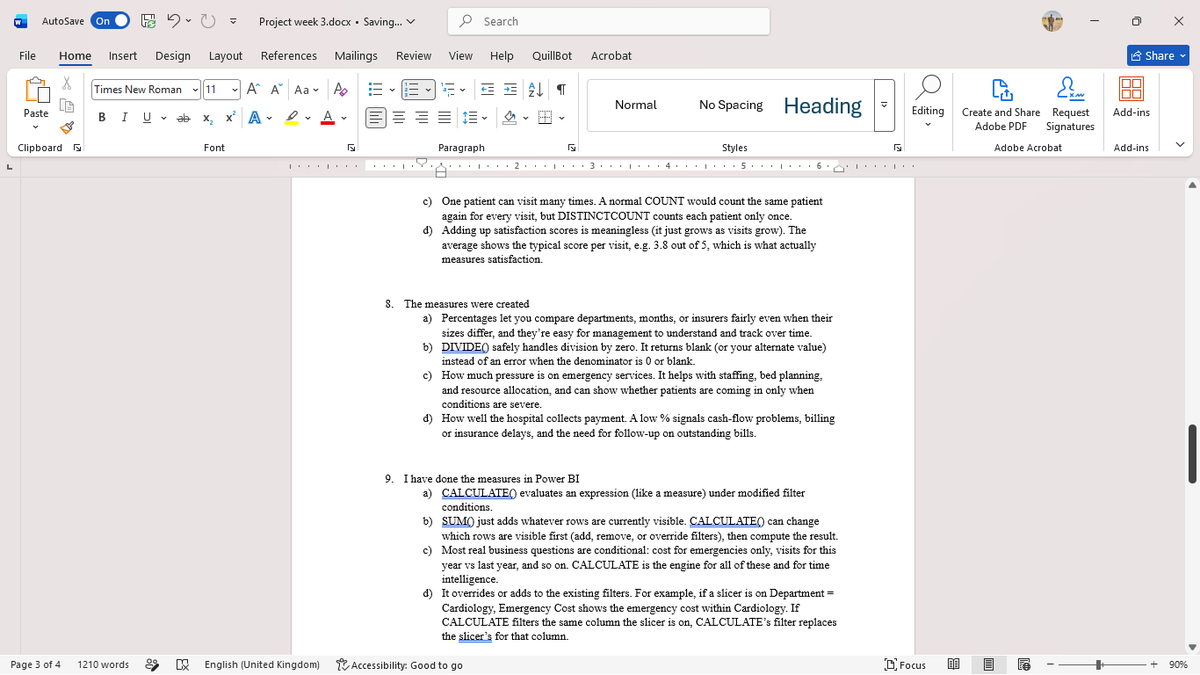This screenshot has width=1200, height=675.
Task: Open the Review tab
Action: 414,56
